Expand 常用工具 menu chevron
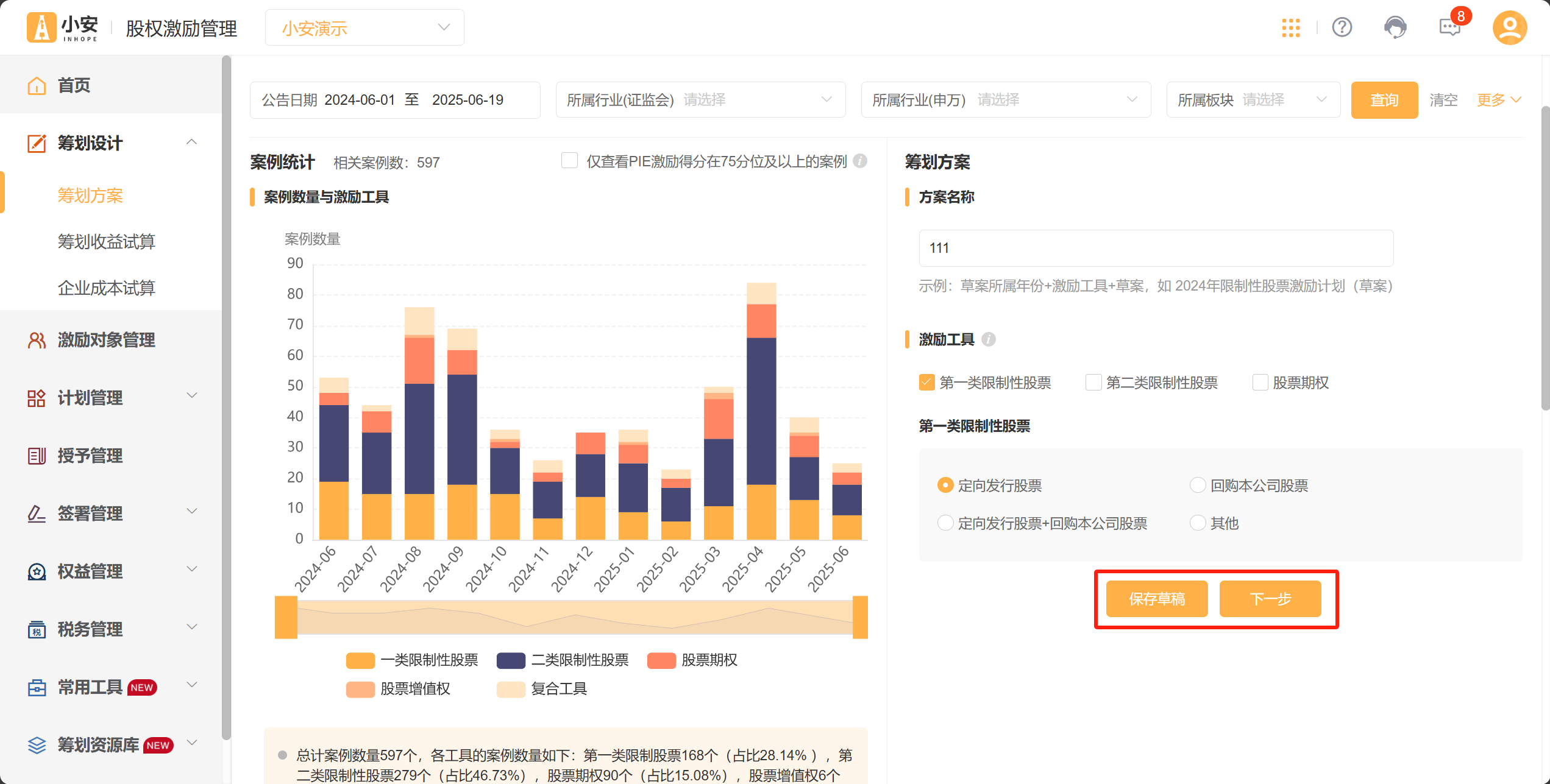Screen dimensions: 1550x784 tap(191, 685)
